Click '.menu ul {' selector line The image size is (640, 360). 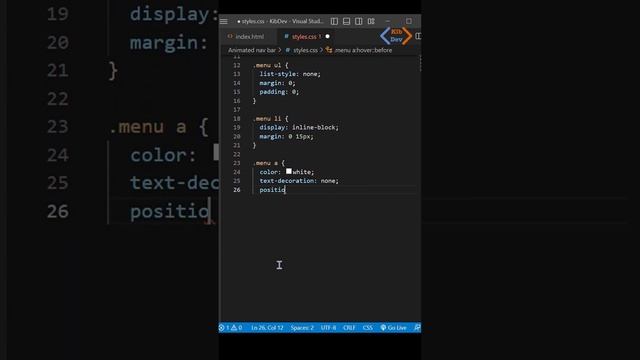tap(270, 65)
